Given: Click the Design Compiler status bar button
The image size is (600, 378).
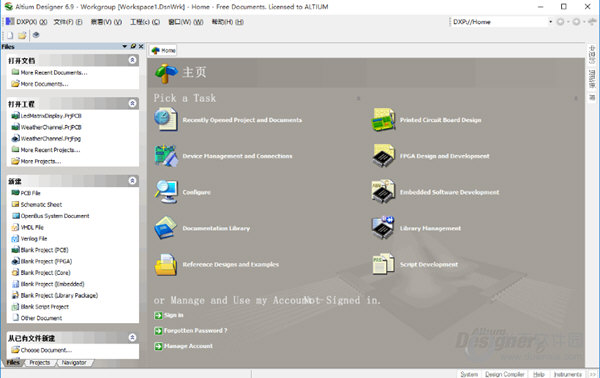Looking at the screenshot, I should tap(505, 374).
